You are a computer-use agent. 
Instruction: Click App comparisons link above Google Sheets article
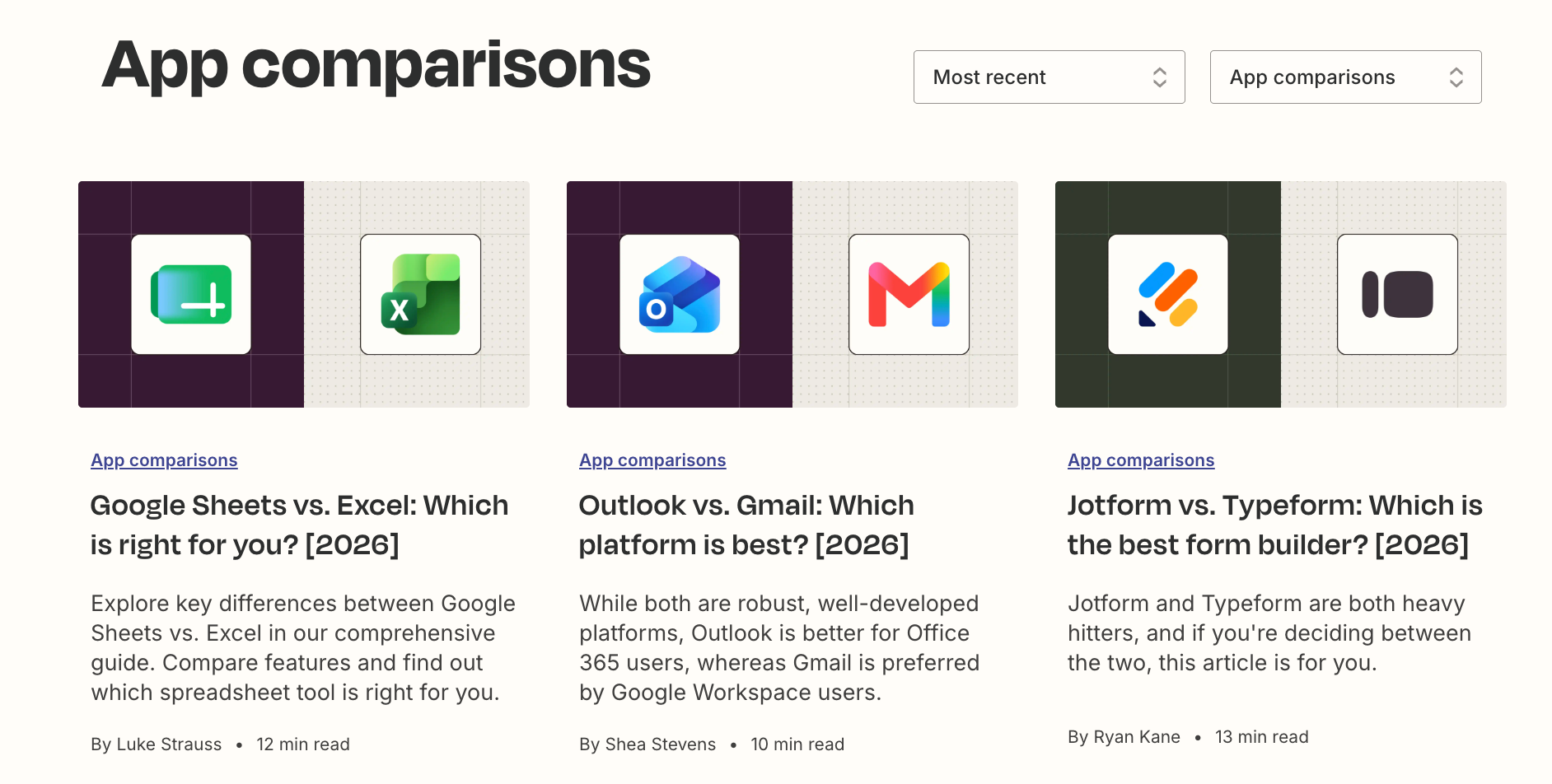pos(164,460)
